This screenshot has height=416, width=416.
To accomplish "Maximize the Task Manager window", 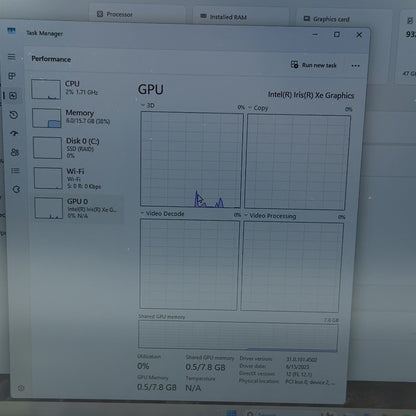I will point(337,34).
